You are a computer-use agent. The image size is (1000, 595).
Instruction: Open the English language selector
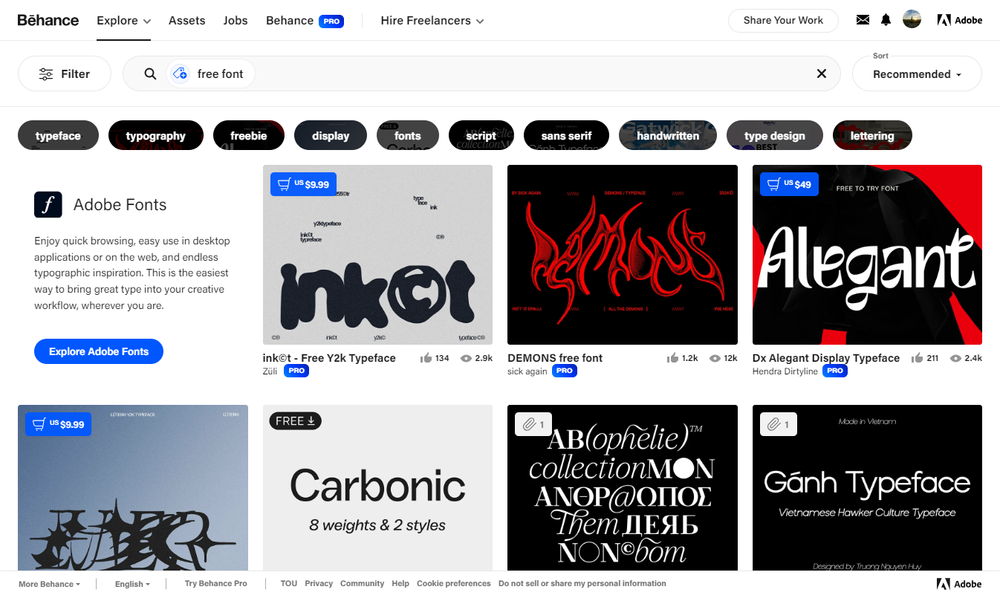tap(131, 583)
